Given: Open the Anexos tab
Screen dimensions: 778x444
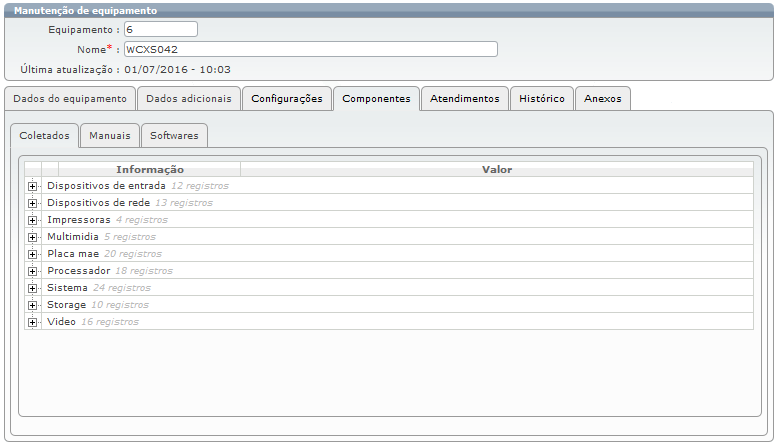Looking at the screenshot, I should click(x=603, y=99).
